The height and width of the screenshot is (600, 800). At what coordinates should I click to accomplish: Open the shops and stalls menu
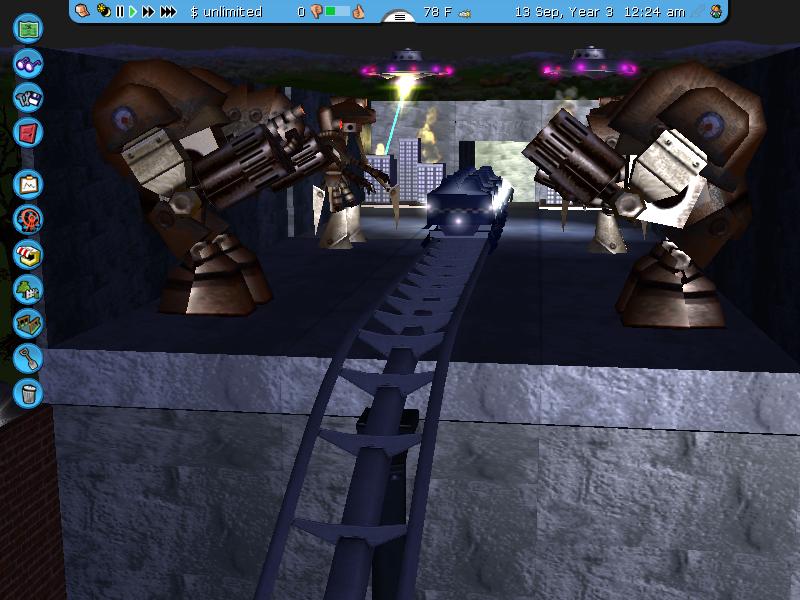click(28, 255)
